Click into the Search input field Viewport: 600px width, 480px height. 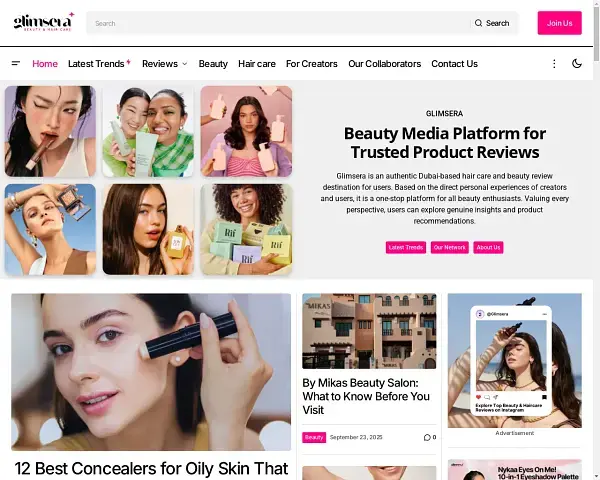tap(278, 23)
